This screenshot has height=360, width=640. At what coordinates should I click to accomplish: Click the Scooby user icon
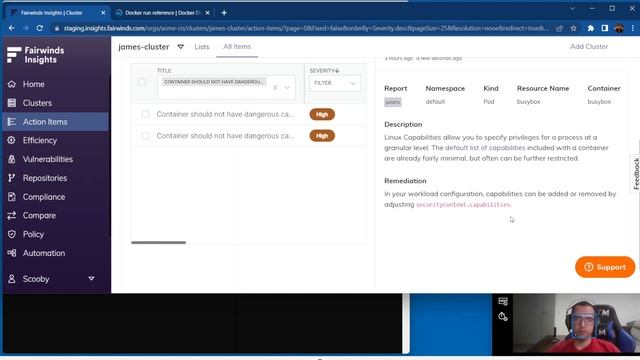coord(12,279)
